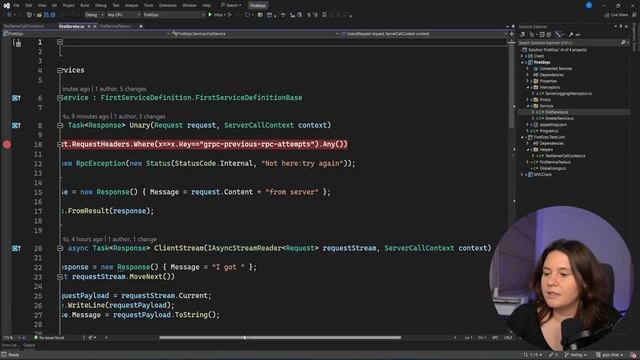Open the Debug menu

tap(100, 5)
